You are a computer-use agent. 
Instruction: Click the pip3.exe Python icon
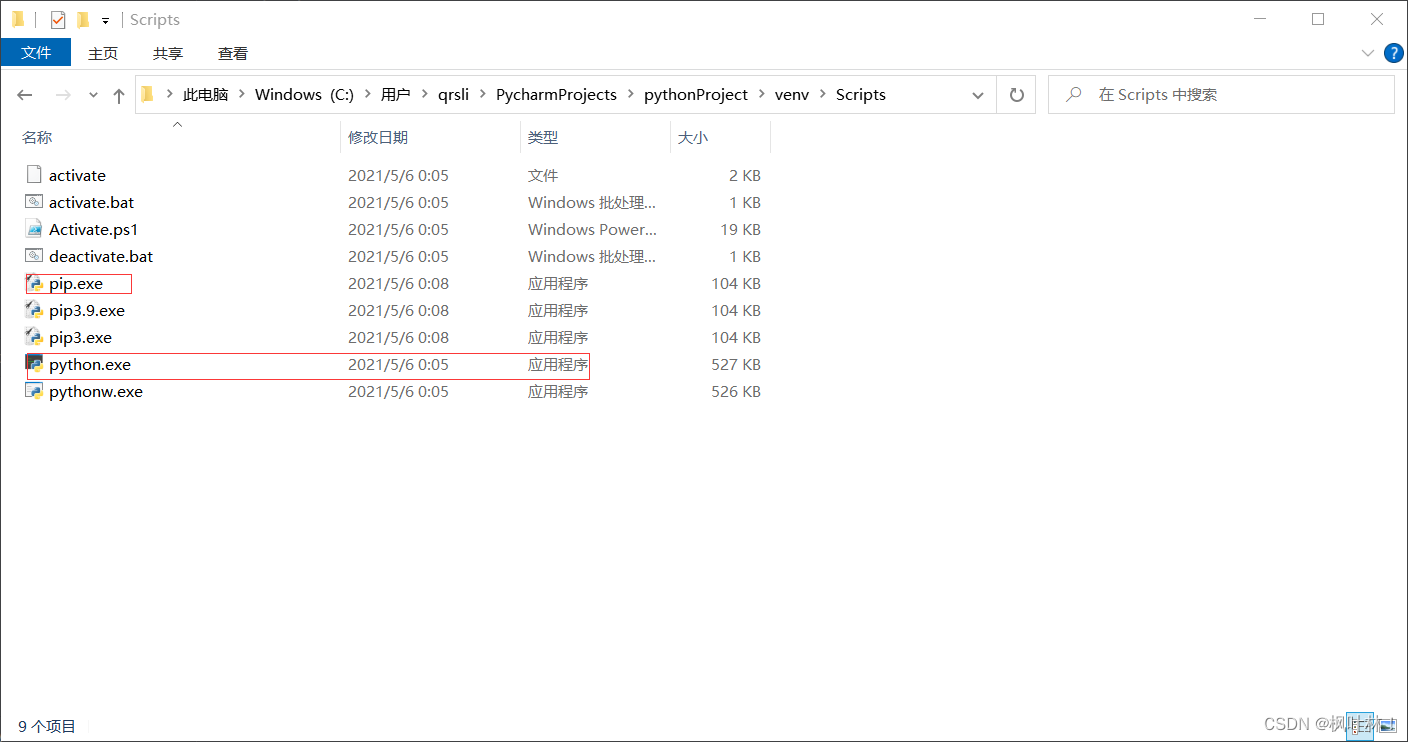(34, 337)
